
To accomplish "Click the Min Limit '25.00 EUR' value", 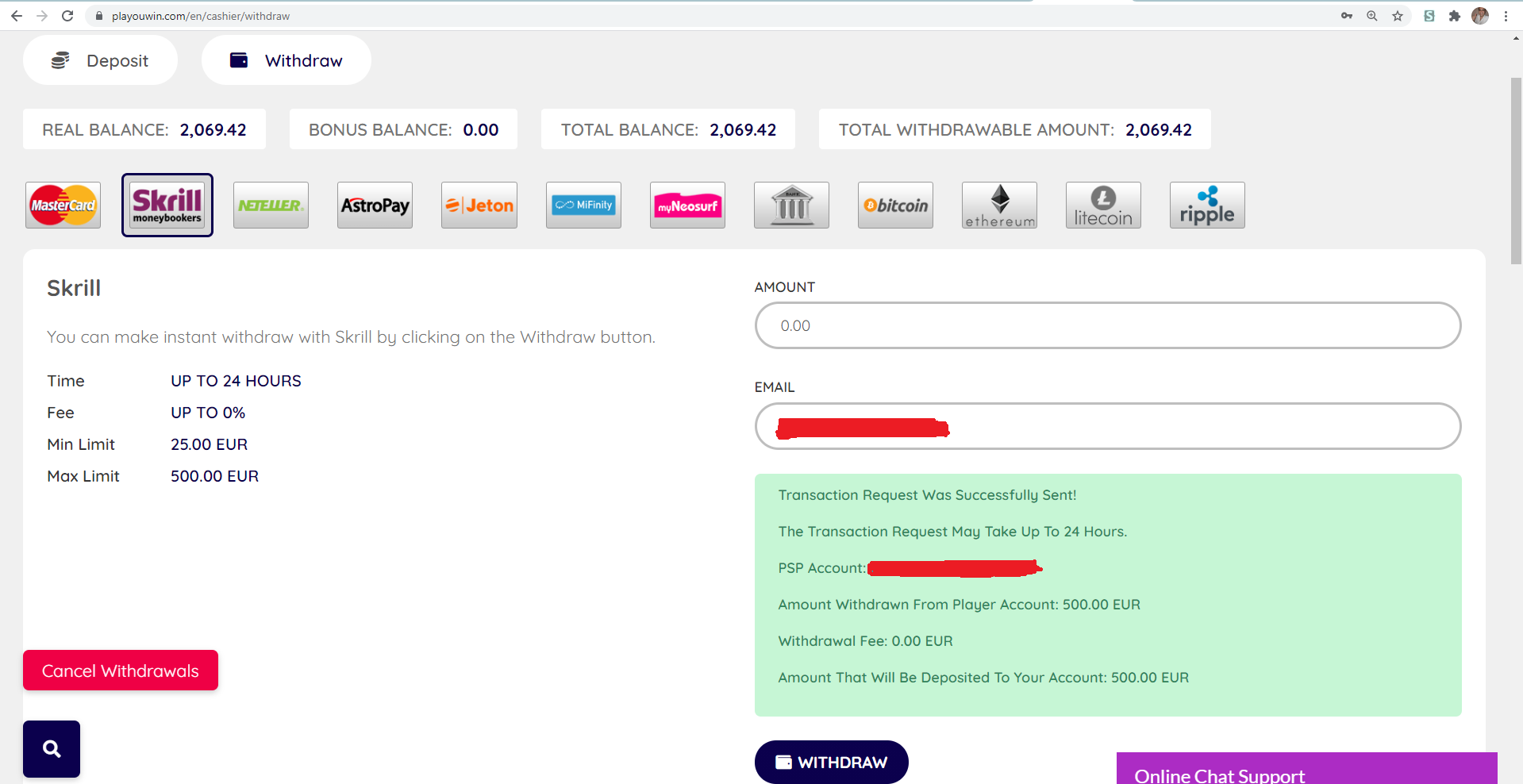I will click(210, 444).
